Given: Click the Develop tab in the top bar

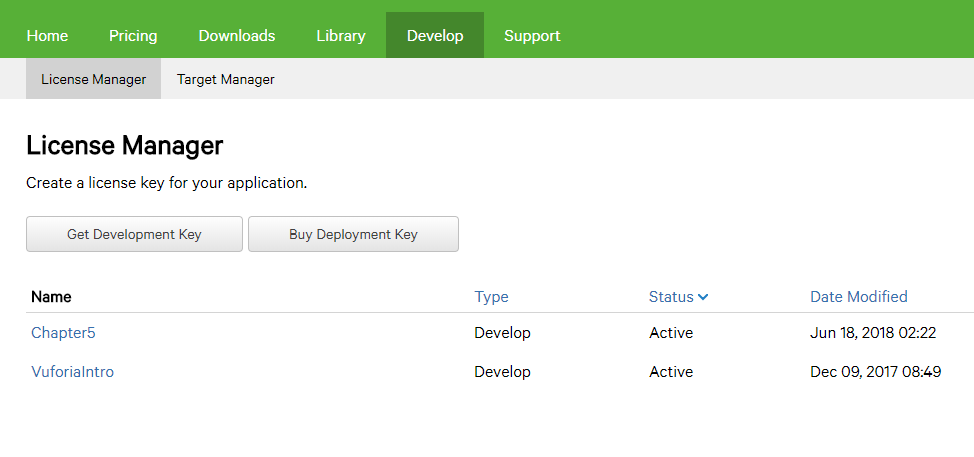Looking at the screenshot, I should tap(435, 35).
